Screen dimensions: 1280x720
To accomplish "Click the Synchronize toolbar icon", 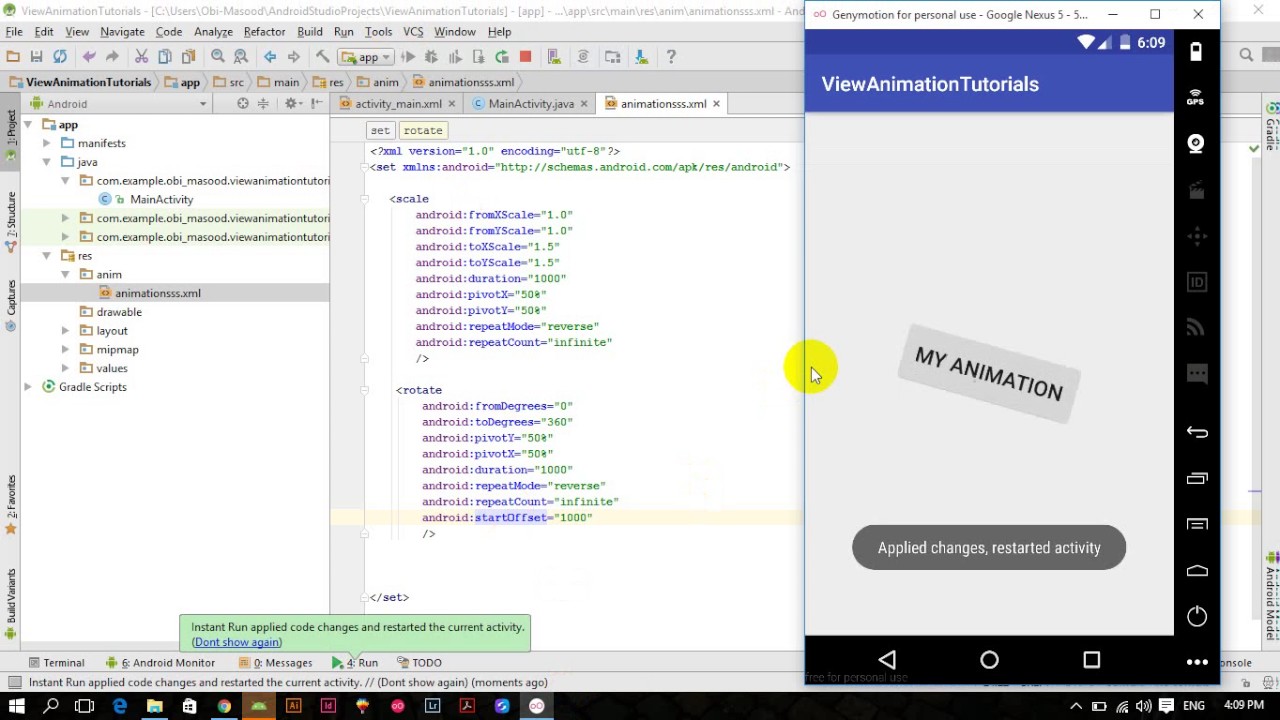I will (x=60, y=57).
